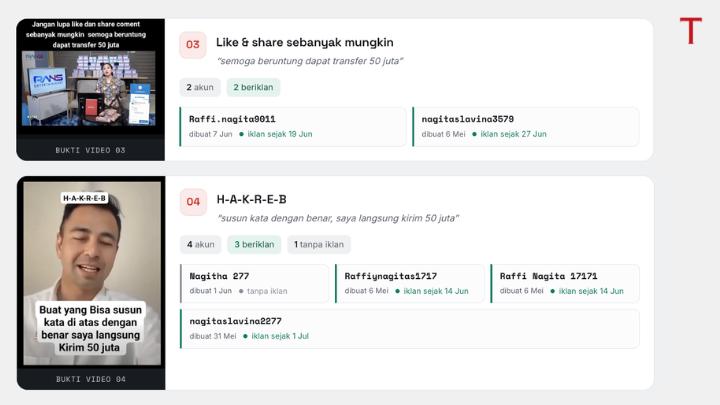Select the 3 beriklan tag
This screenshot has height=405, width=720.
[254, 244]
